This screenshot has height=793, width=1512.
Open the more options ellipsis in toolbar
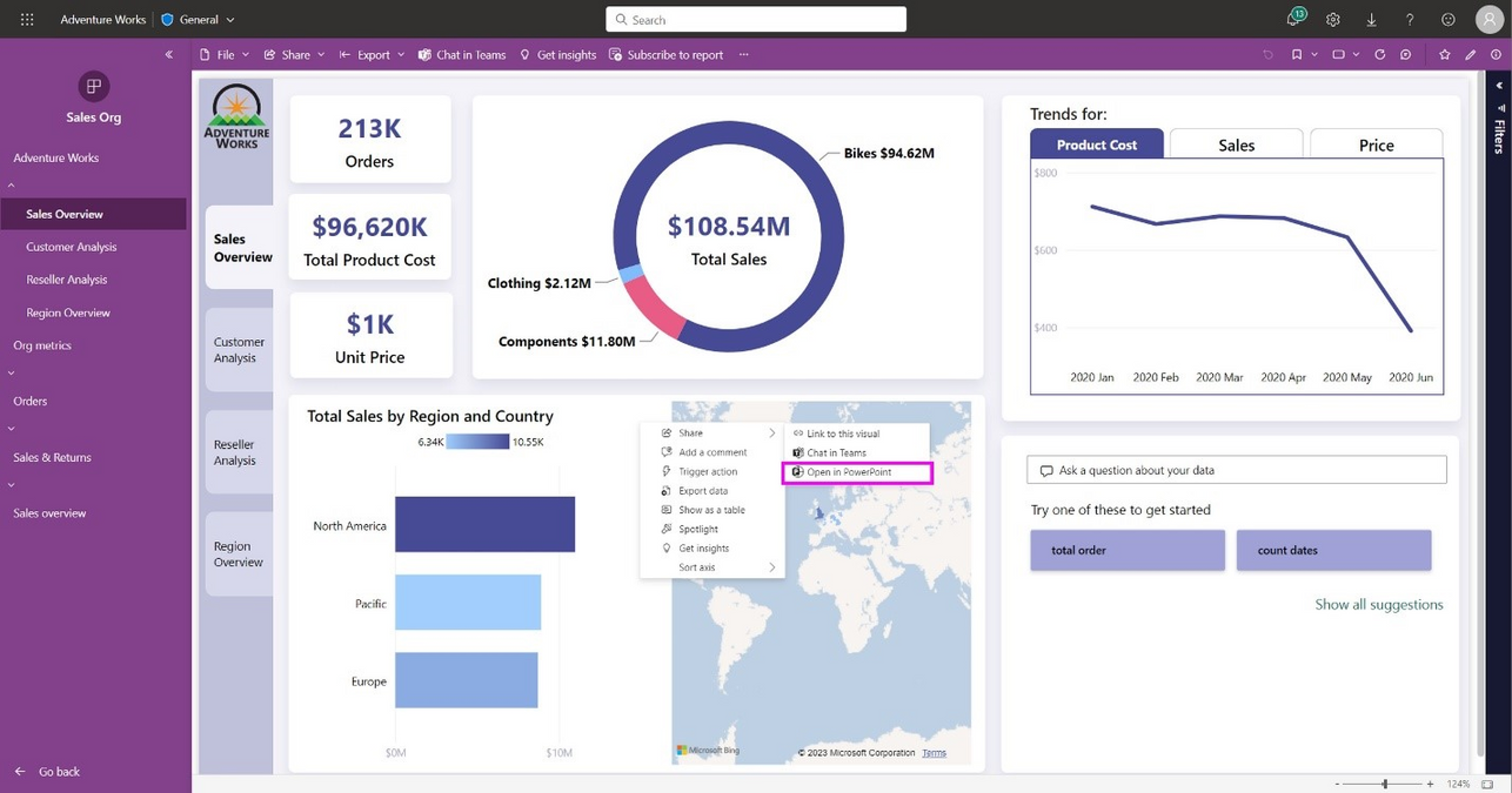pyautogui.click(x=744, y=55)
